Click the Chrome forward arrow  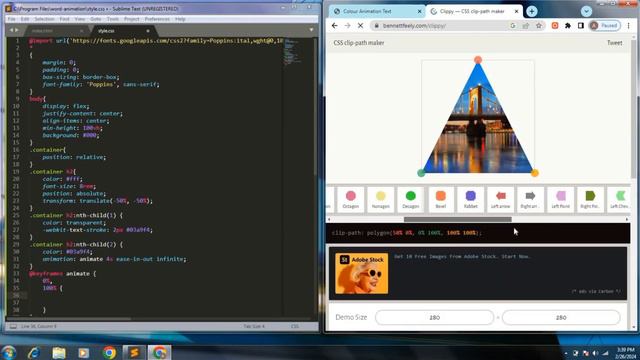click(x=347, y=25)
